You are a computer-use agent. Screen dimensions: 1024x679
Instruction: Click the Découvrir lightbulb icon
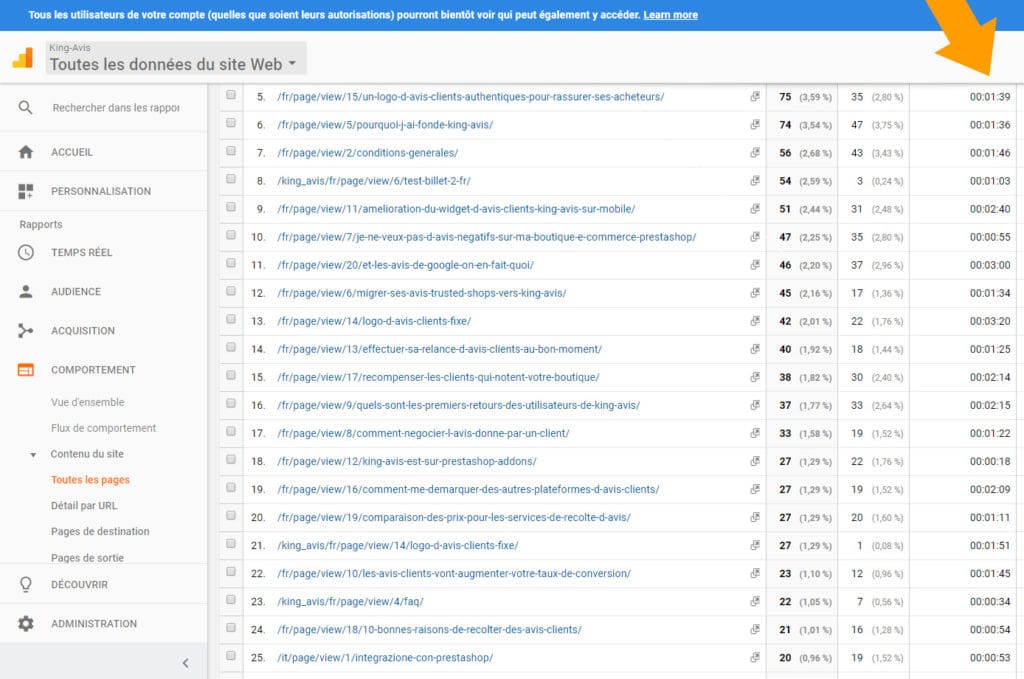(x=25, y=584)
